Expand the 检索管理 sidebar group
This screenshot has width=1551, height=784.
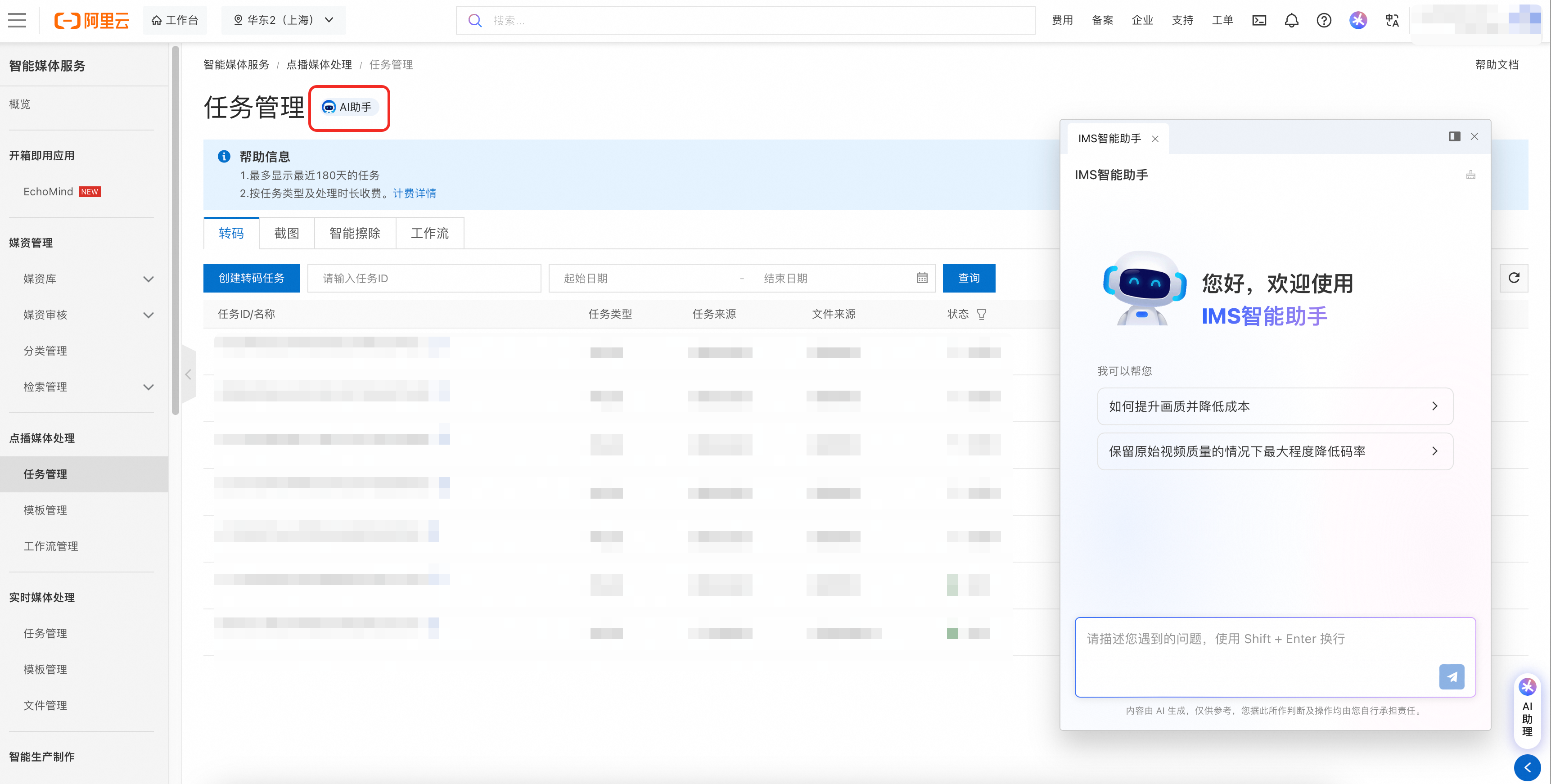point(148,387)
